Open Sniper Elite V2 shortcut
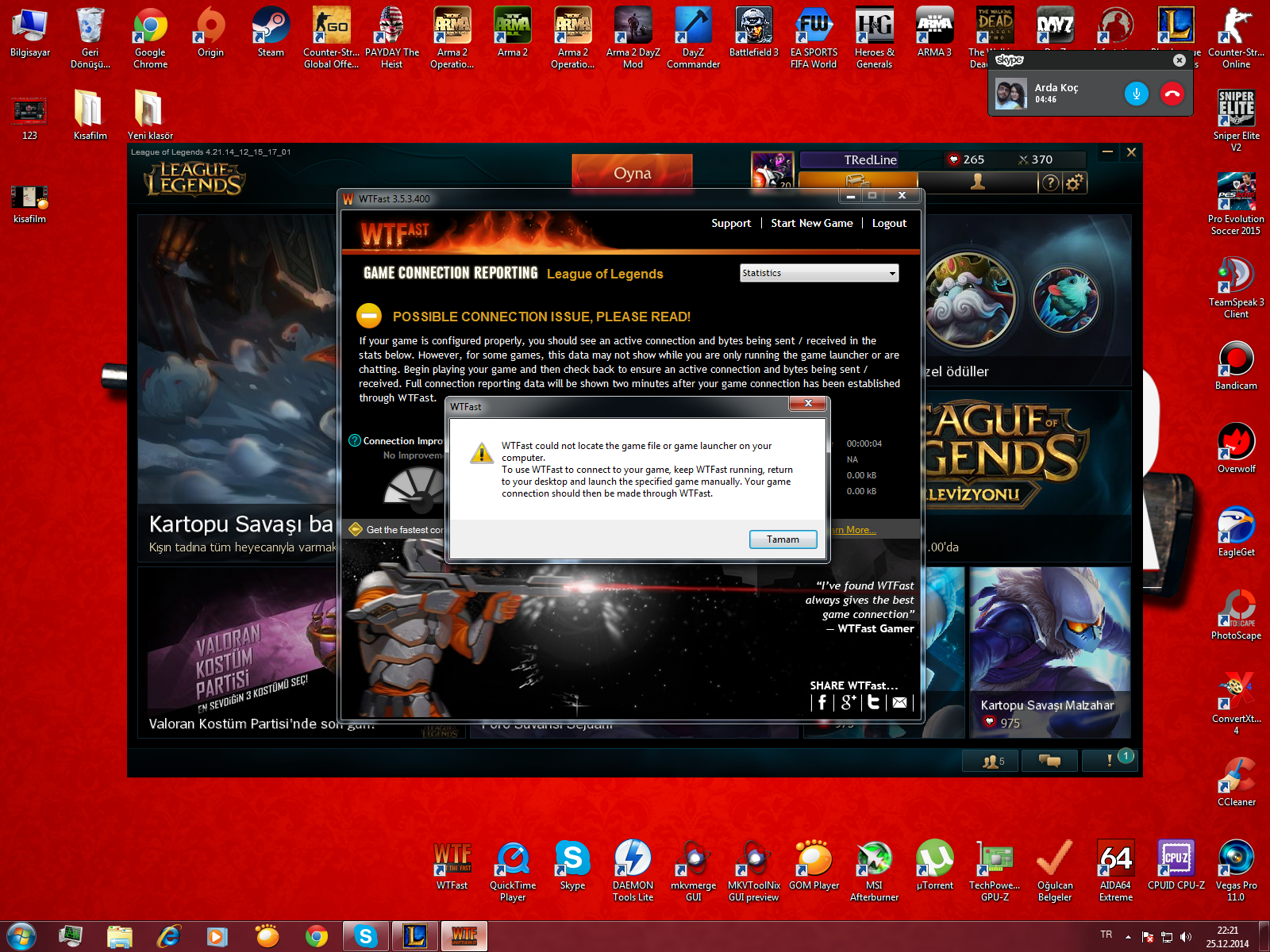The height and width of the screenshot is (952, 1270). pos(1236,121)
